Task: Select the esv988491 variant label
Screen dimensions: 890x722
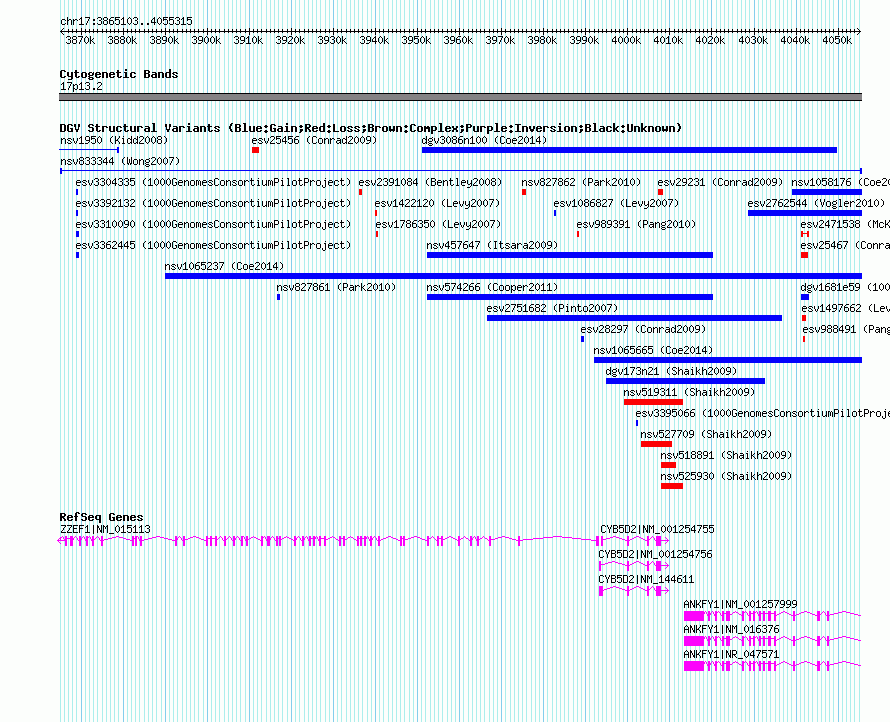Action: [846, 329]
